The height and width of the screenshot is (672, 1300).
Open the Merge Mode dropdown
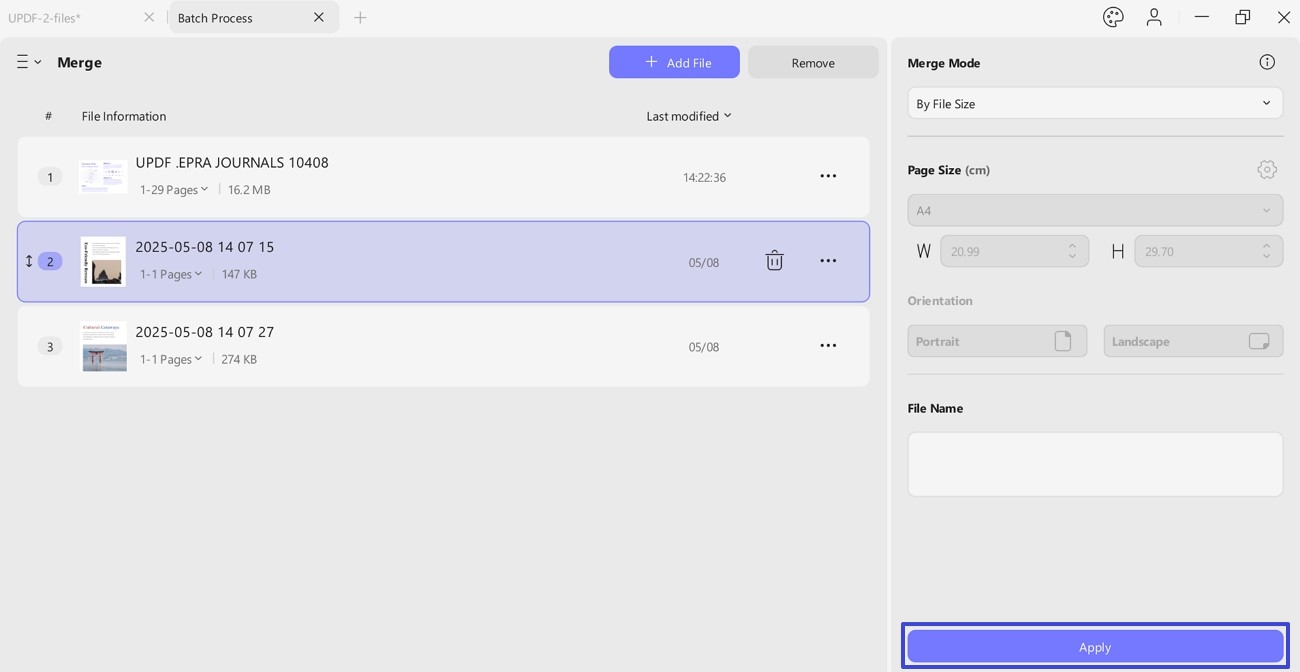[x=1094, y=103]
